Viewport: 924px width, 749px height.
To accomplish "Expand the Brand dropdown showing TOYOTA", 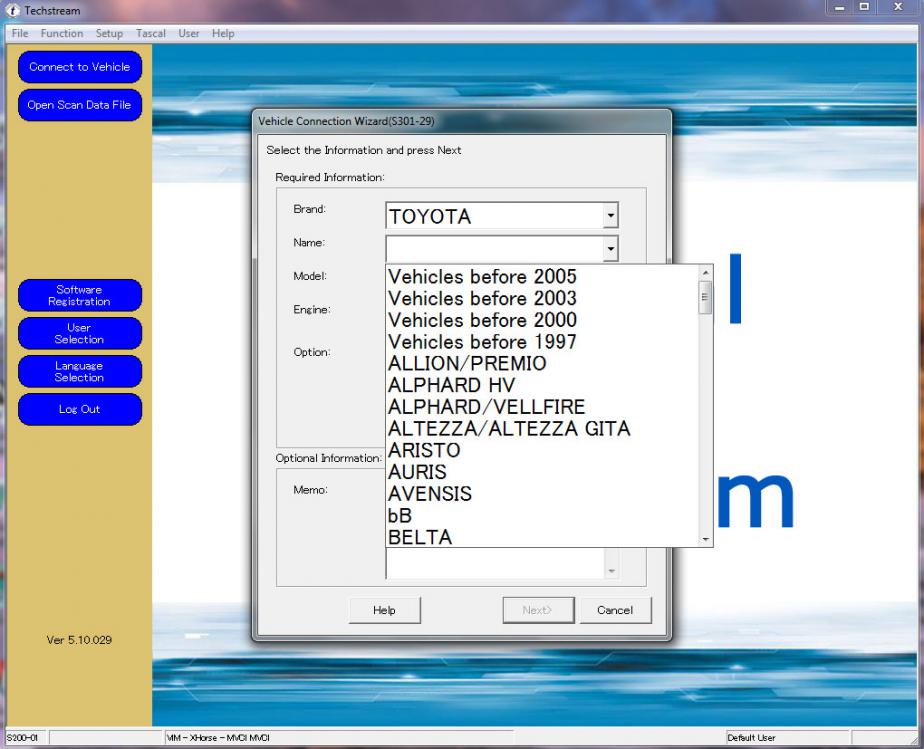I will 610,216.
